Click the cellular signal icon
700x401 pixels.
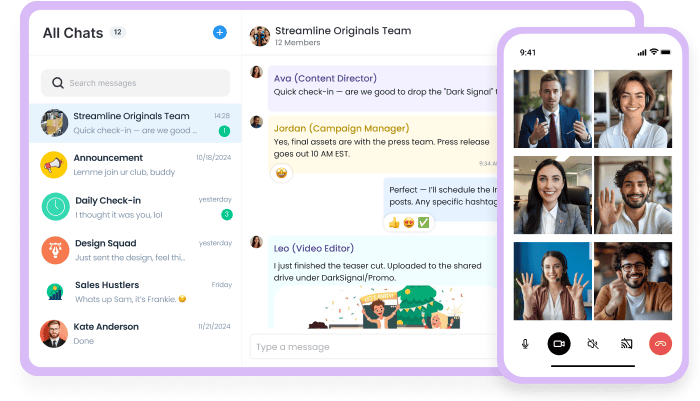642,53
